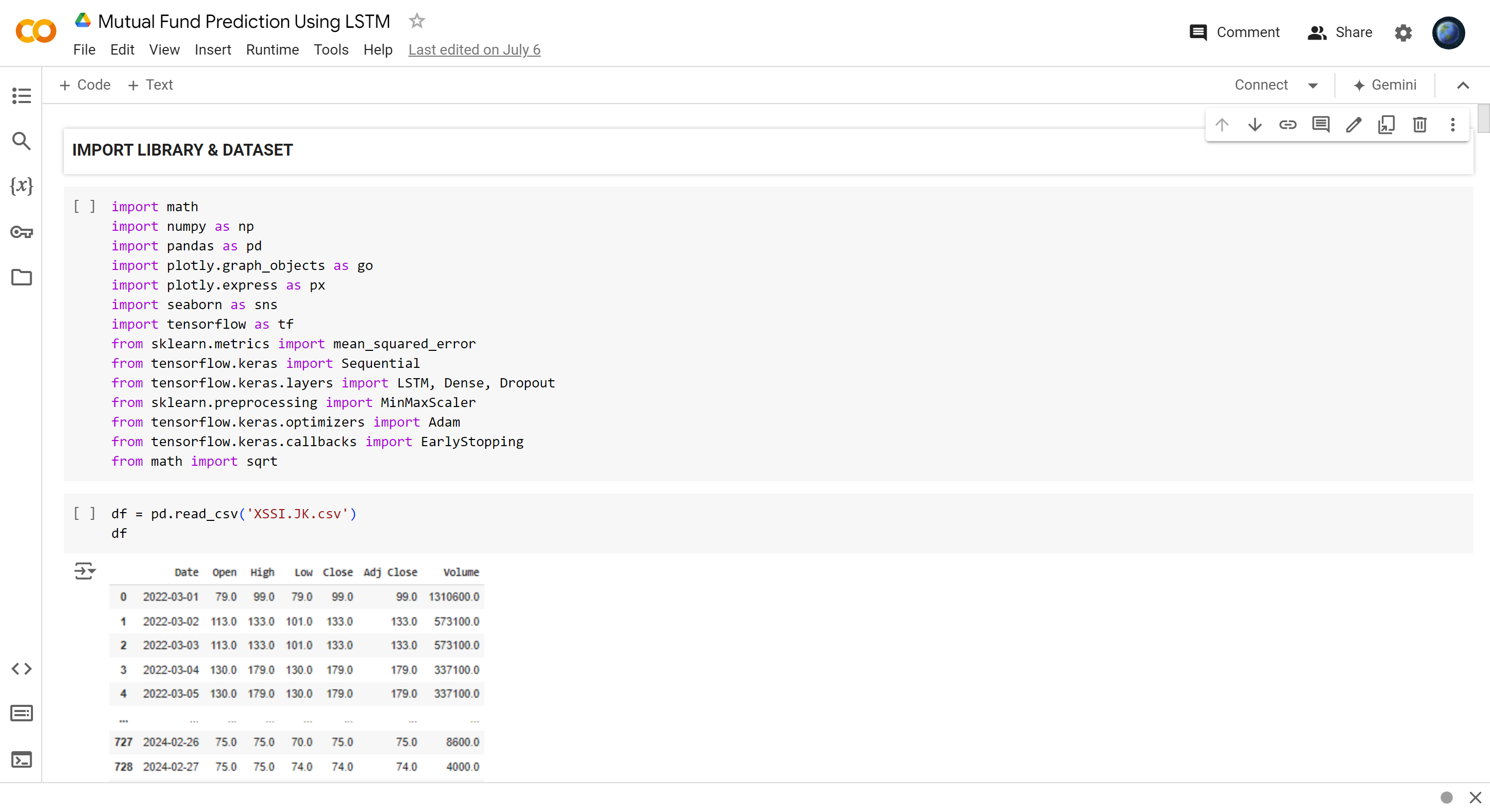Click row index 727
The height and width of the screenshot is (812, 1490).
pos(123,742)
